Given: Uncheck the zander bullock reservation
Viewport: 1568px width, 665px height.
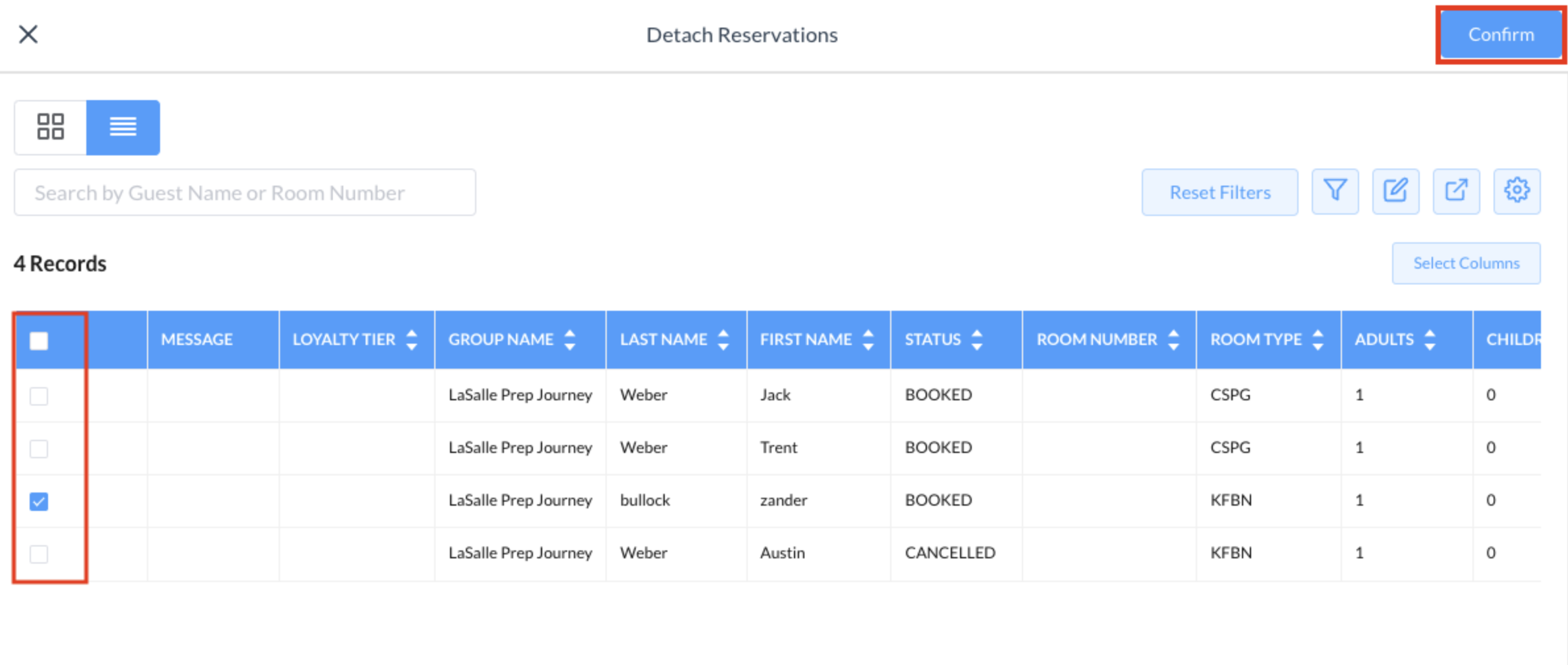Looking at the screenshot, I should point(39,501).
